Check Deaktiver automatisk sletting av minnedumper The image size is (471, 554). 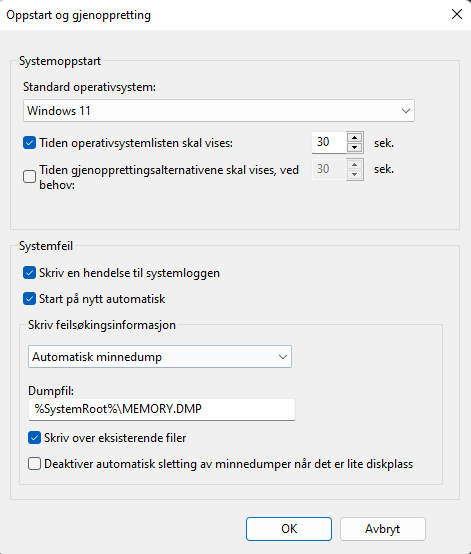[x=34, y=464]
